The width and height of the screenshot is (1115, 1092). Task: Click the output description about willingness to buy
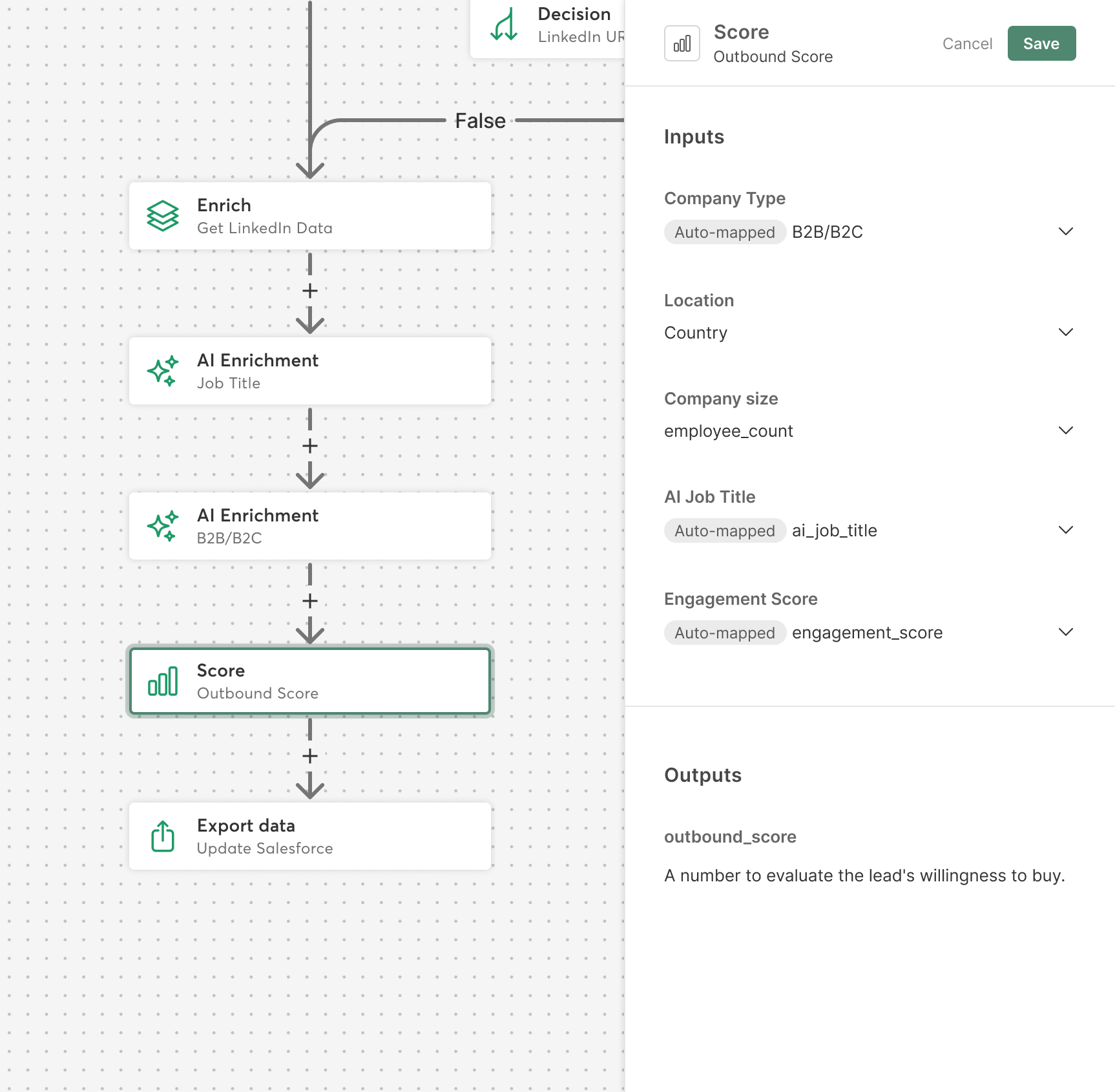864,876
